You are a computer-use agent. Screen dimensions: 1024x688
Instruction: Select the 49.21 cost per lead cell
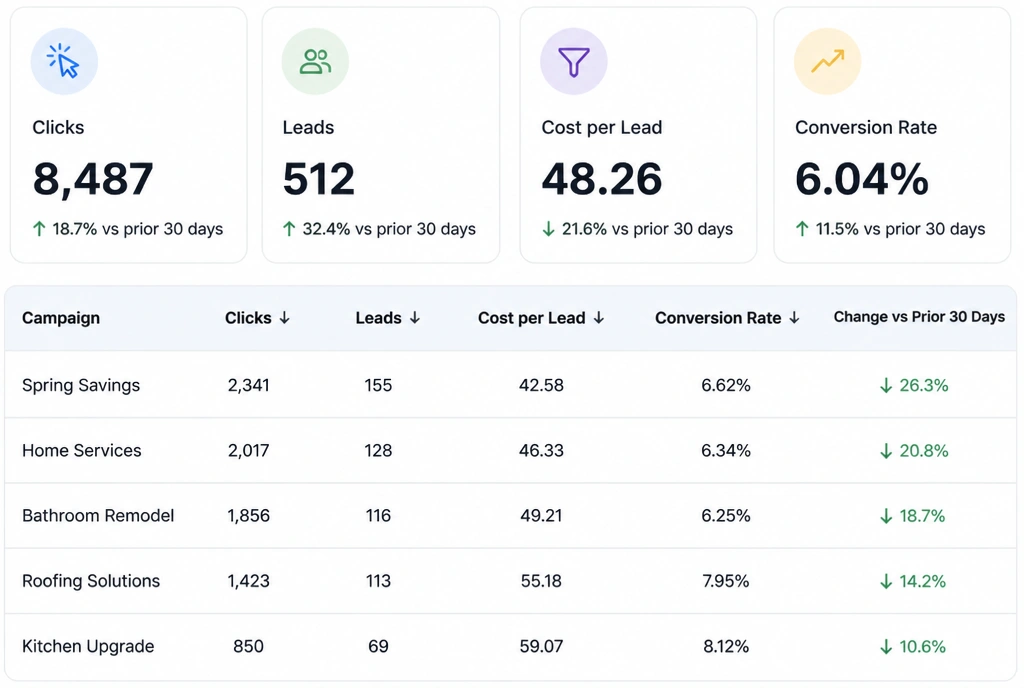click(541, 516)
